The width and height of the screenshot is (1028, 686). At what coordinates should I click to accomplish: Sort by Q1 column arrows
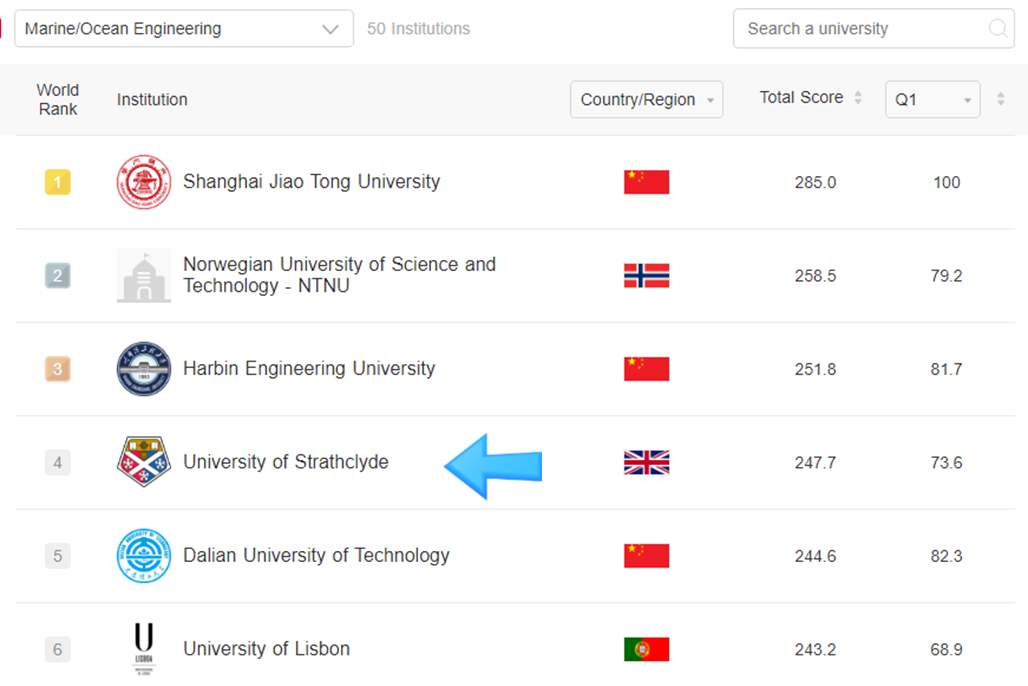click(1000, 99)
